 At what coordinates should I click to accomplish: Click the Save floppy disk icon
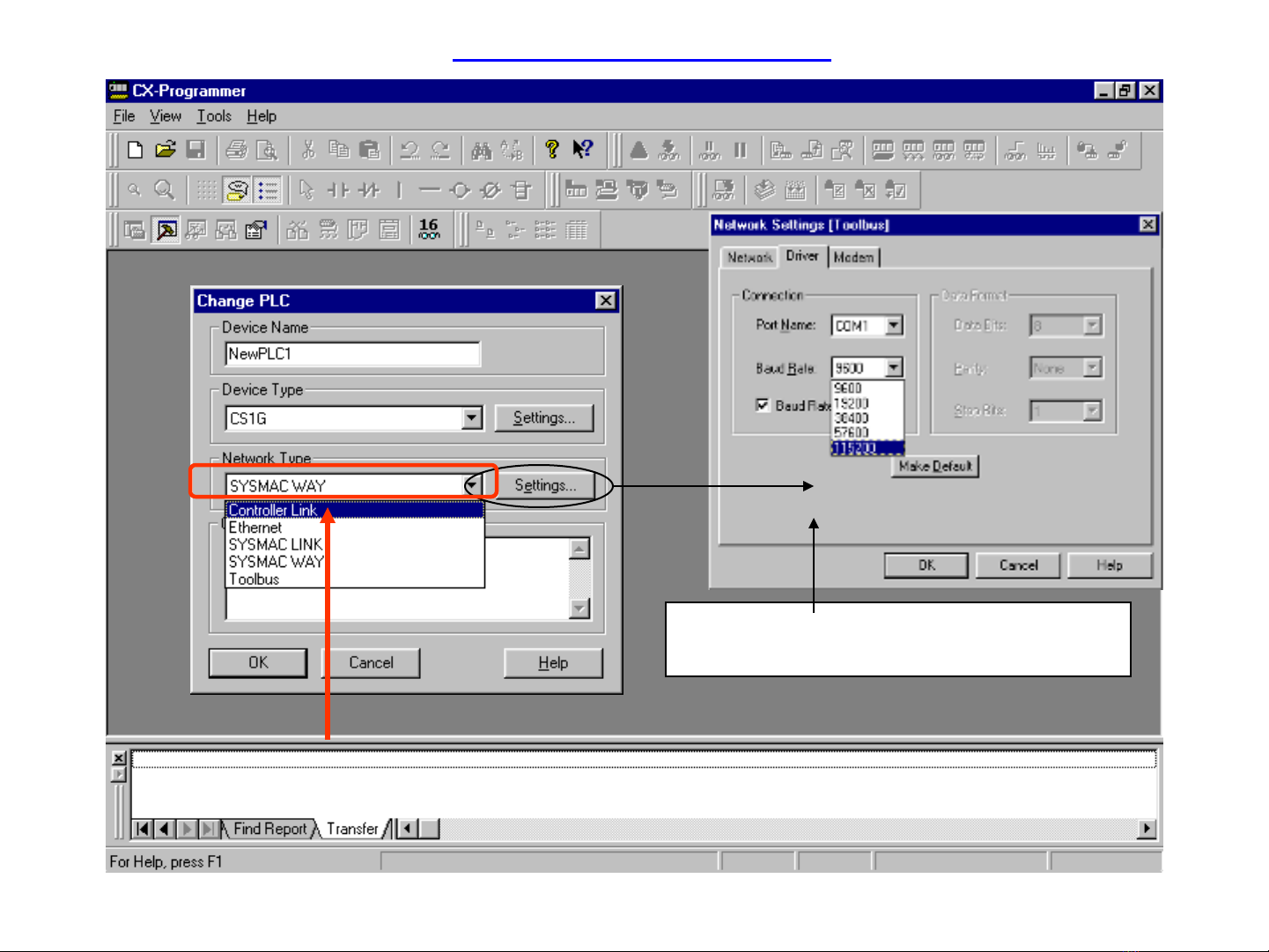[x=196, y=150]
